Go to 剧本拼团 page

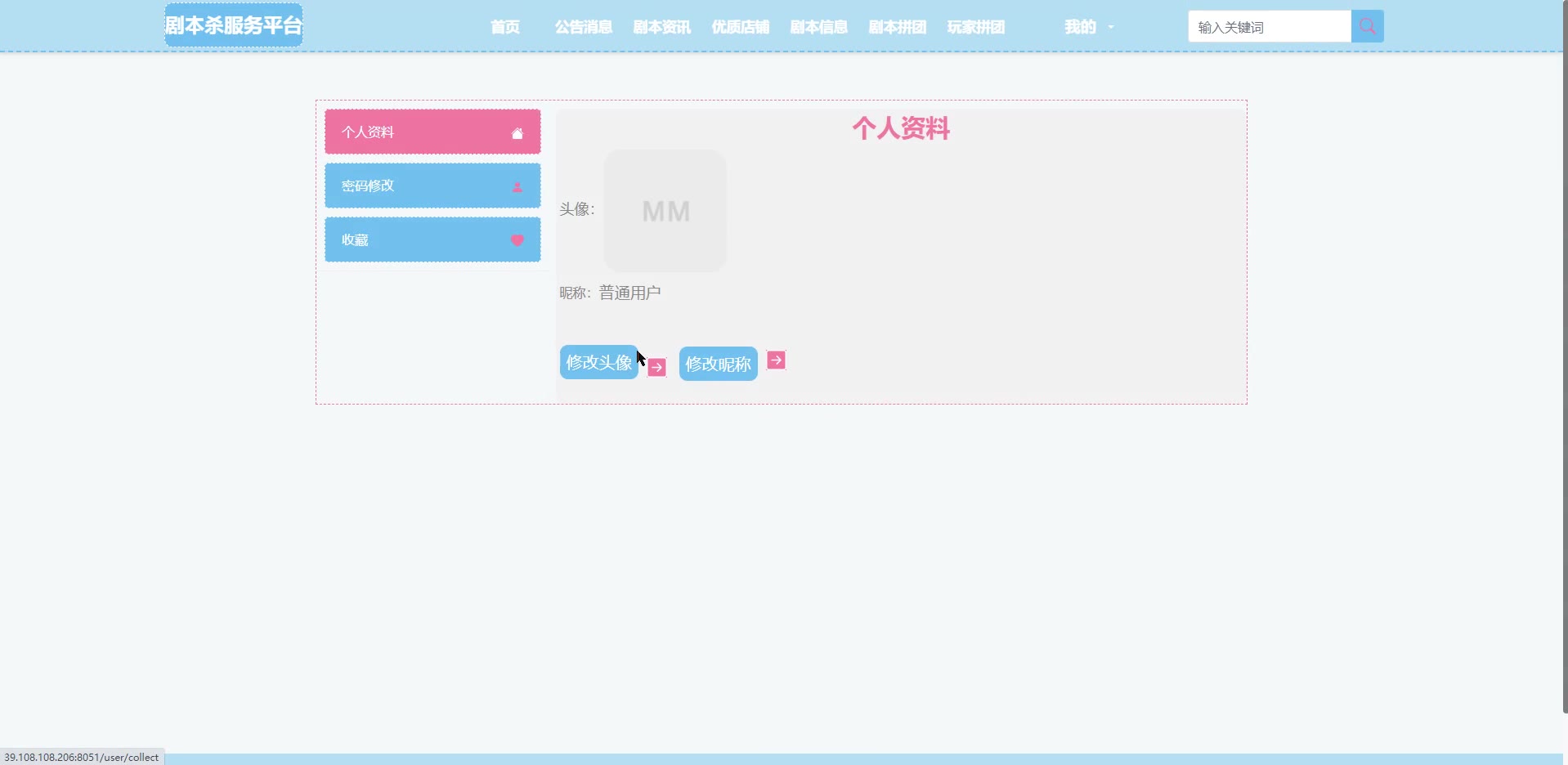click(898, 27)
